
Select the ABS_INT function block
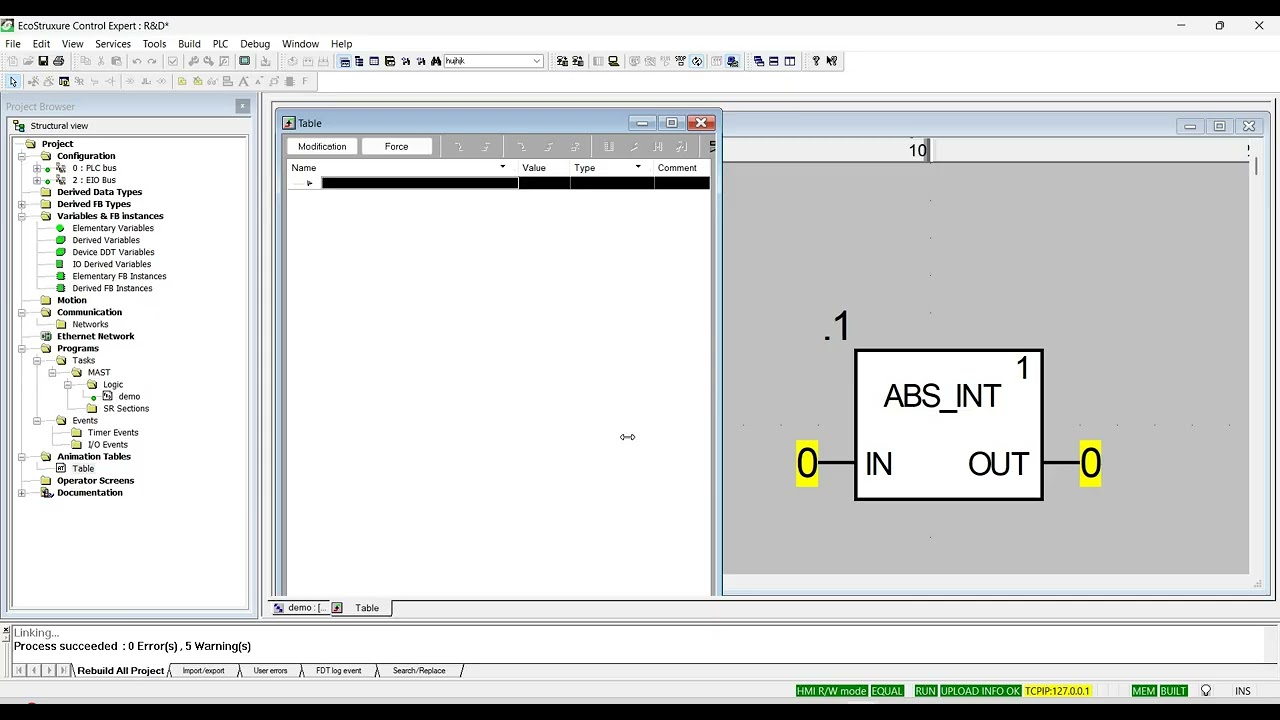949,425
